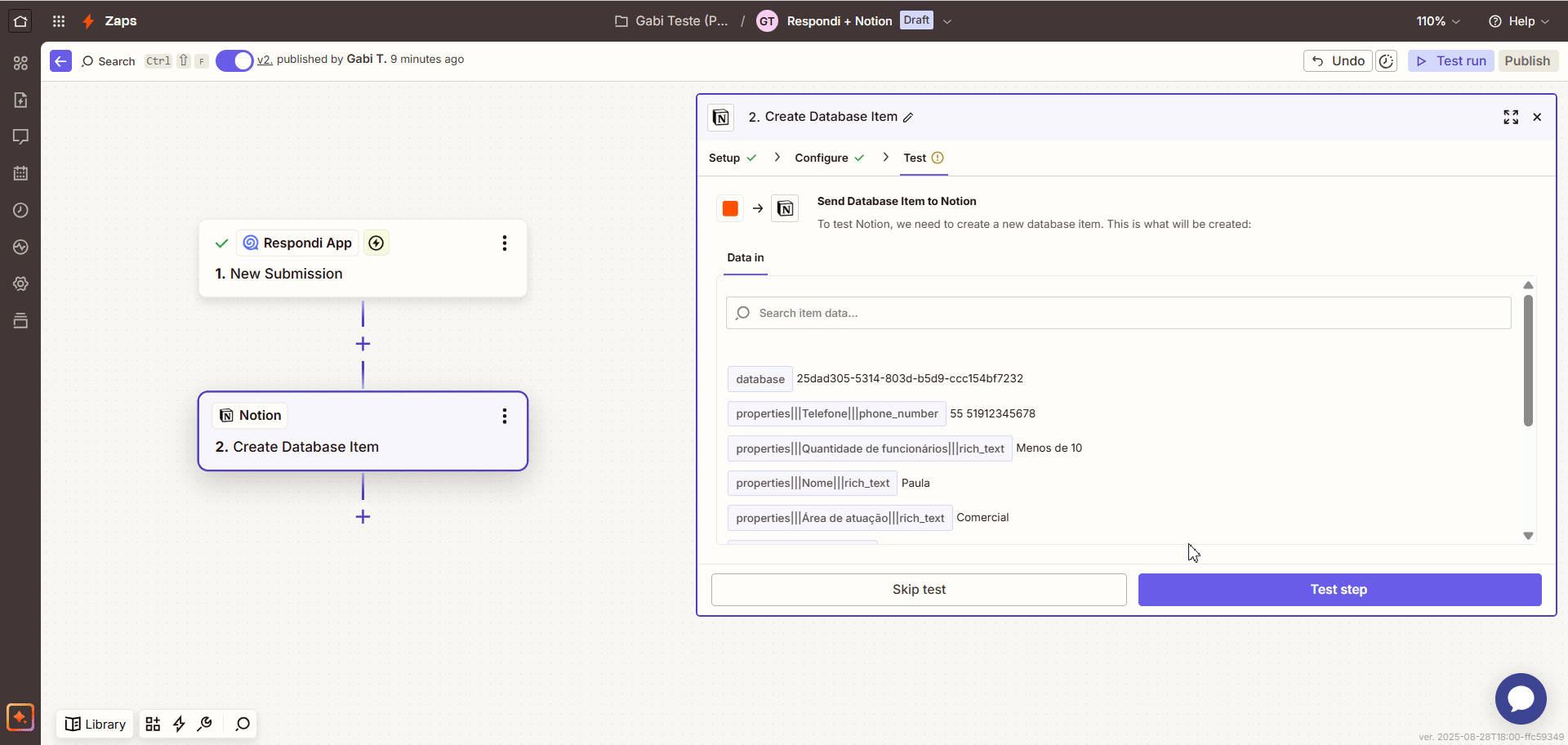The width and height of the screenshot is (1568, 745).
Task: Select the Data in tab
Action: pyautogui.click(x=746, y=258)
